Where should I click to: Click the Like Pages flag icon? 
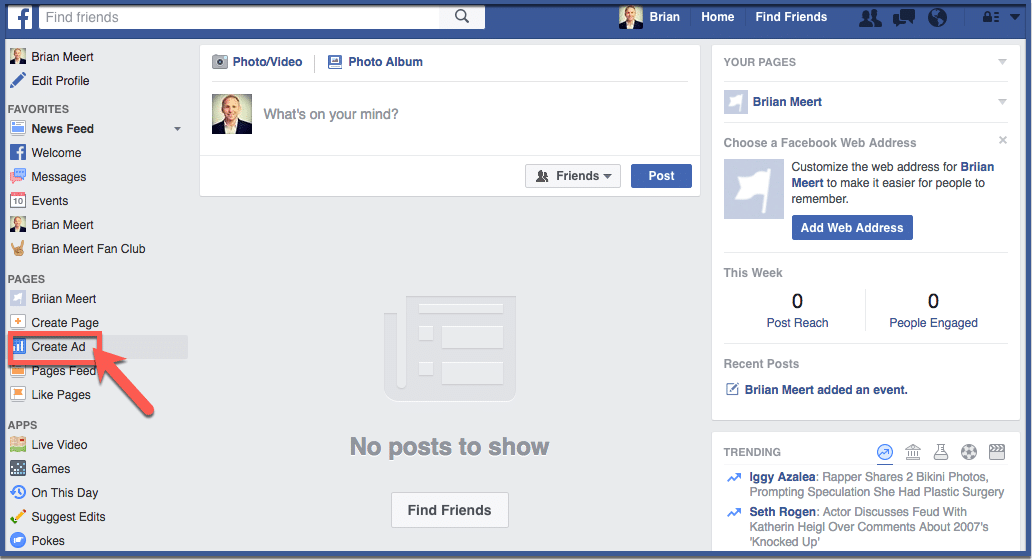pyautogui.click(x=18, y=395)
